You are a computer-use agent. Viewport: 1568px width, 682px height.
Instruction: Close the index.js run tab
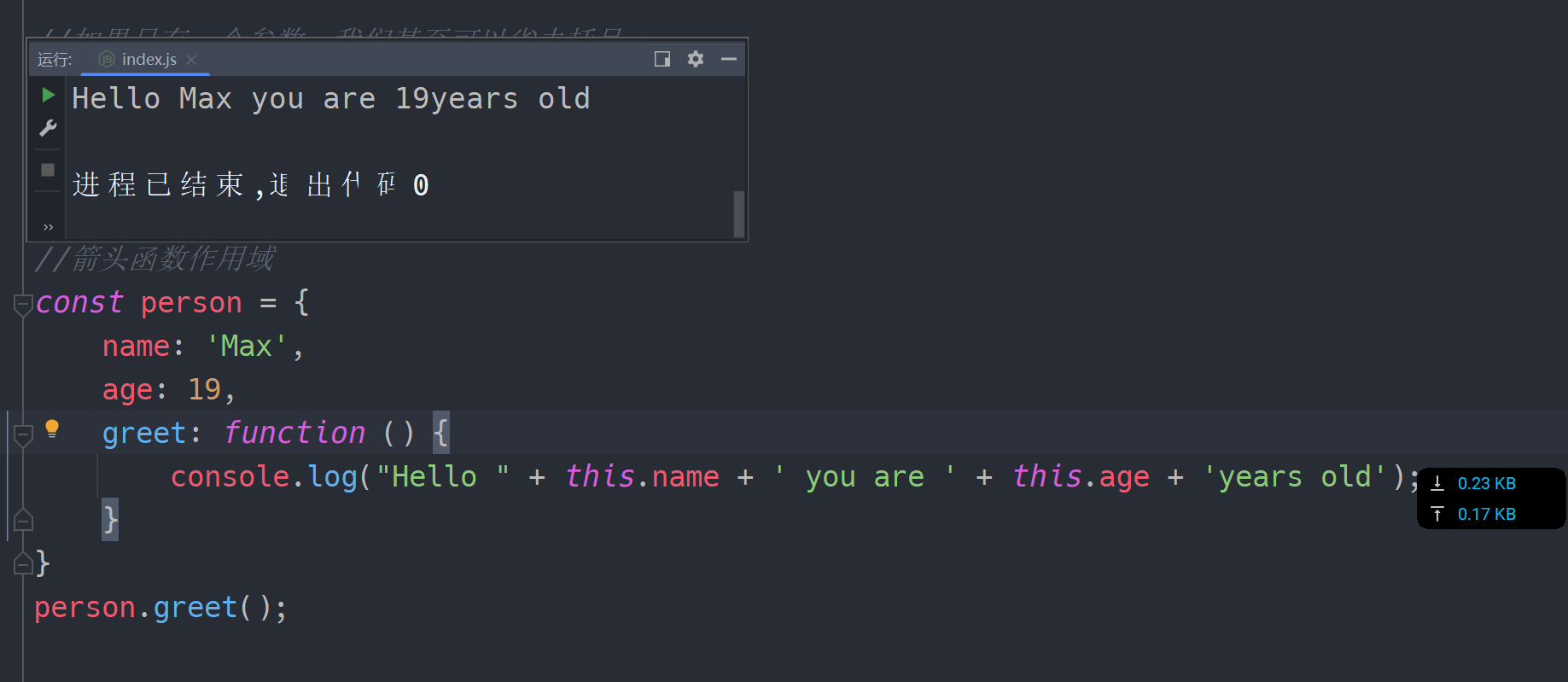tap(191, 59)
